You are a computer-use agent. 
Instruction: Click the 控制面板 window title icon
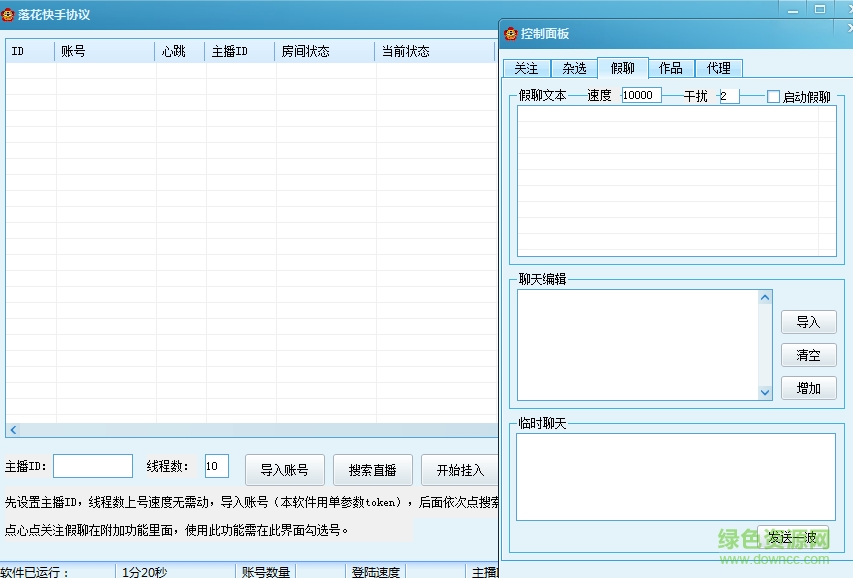click(x=510, y=33)
